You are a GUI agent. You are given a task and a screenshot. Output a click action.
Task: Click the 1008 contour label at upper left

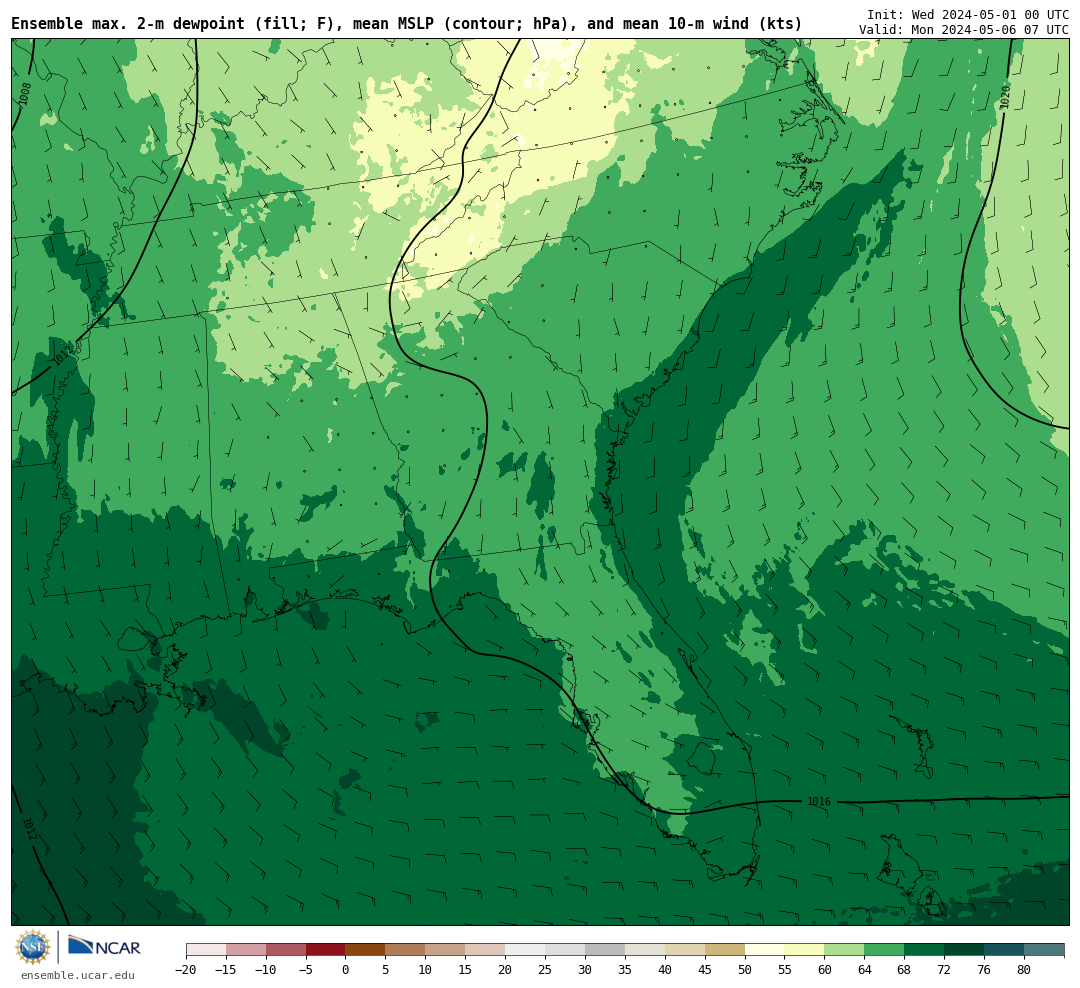[25, 94]
